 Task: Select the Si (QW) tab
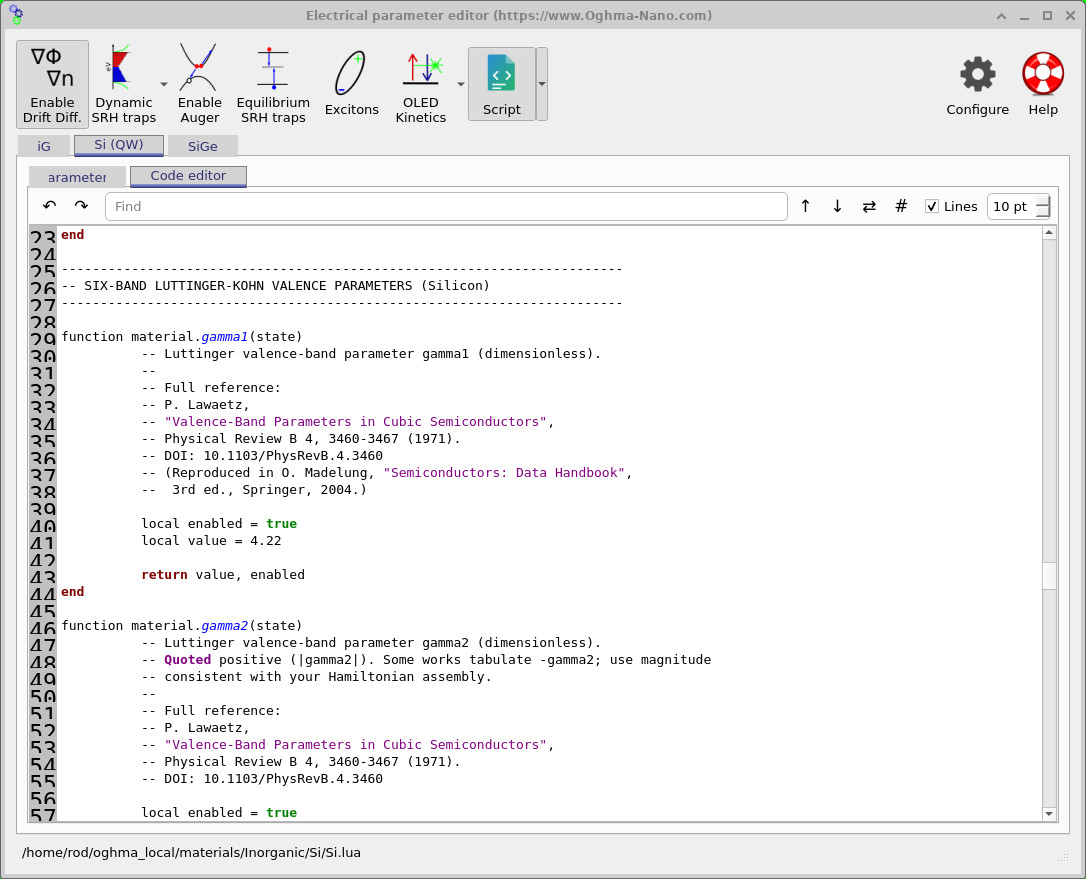click(118, 145)
